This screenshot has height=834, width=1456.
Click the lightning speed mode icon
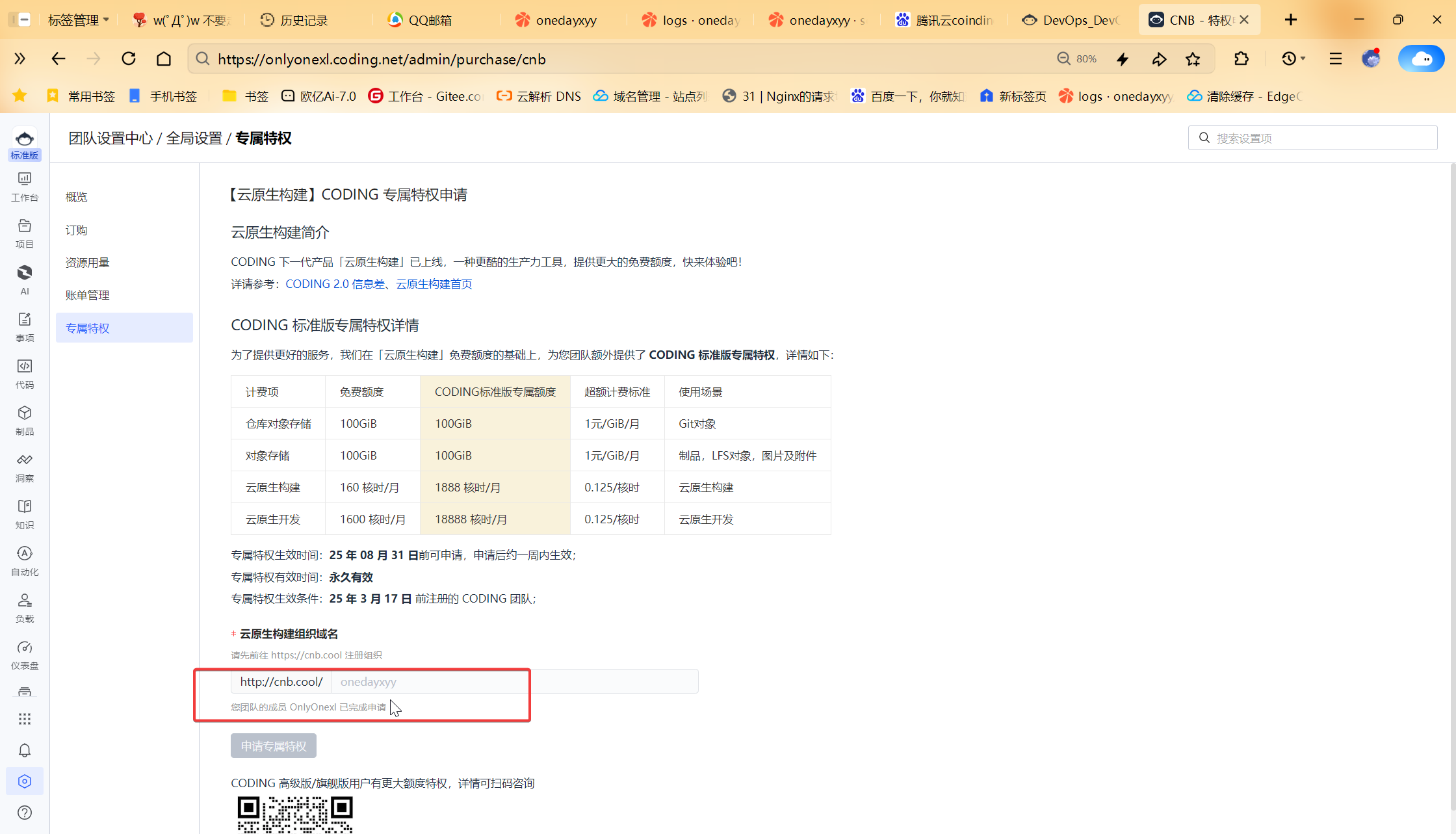pos(1123,59)
